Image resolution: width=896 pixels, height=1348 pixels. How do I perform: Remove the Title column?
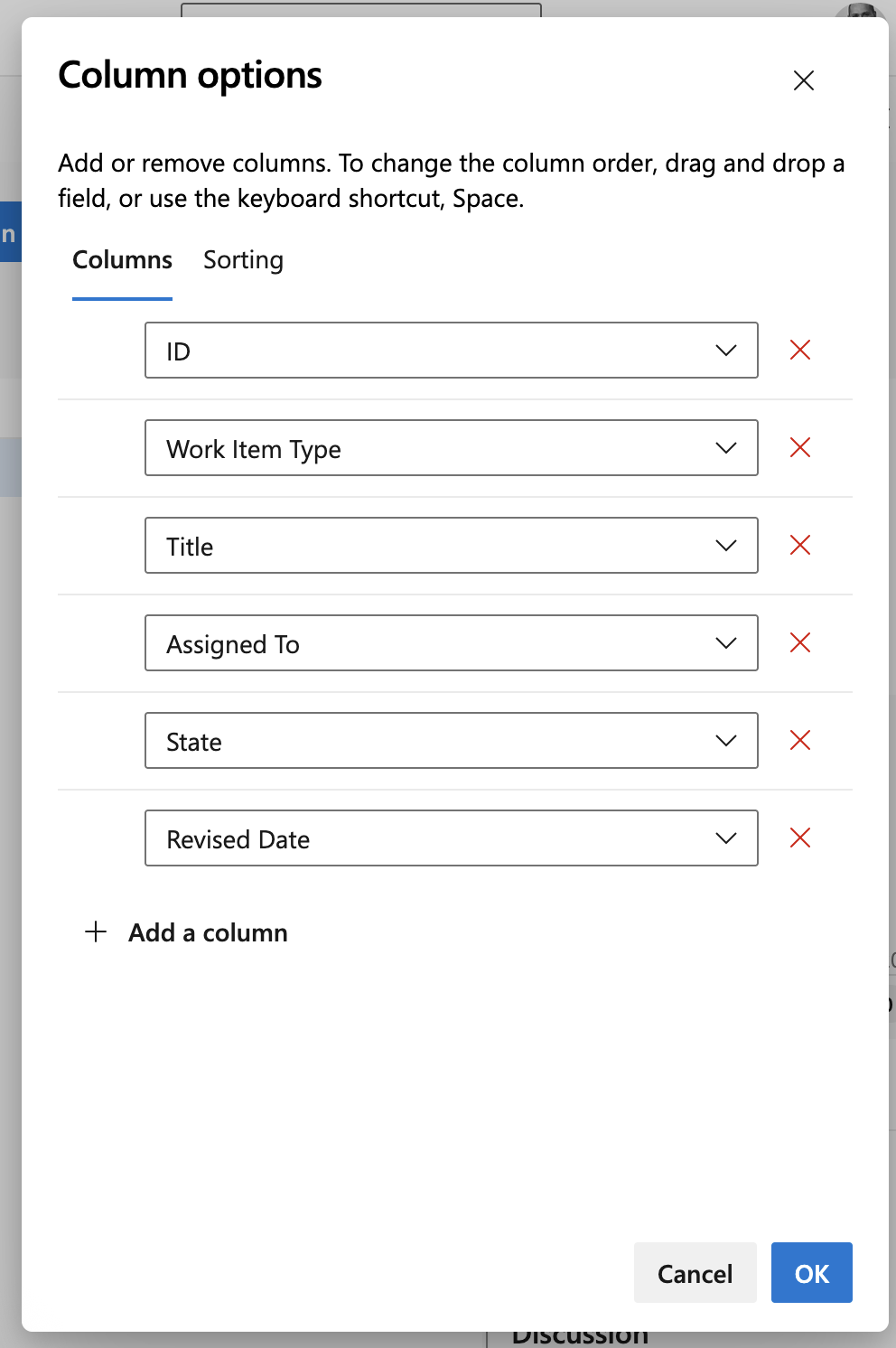click(799, 545)
